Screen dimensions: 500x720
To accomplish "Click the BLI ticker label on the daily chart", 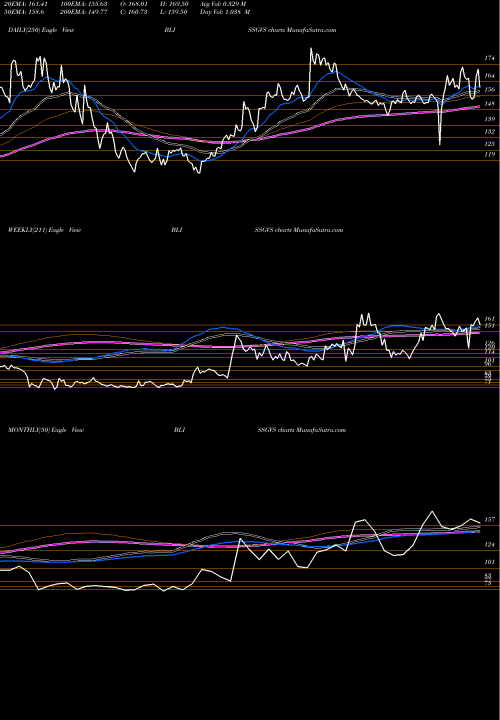I will coord(169,30).
